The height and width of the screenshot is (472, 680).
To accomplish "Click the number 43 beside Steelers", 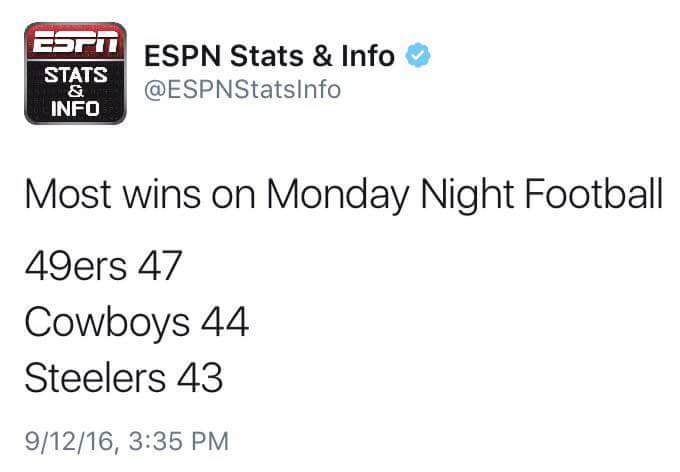I will coord(200,377).
